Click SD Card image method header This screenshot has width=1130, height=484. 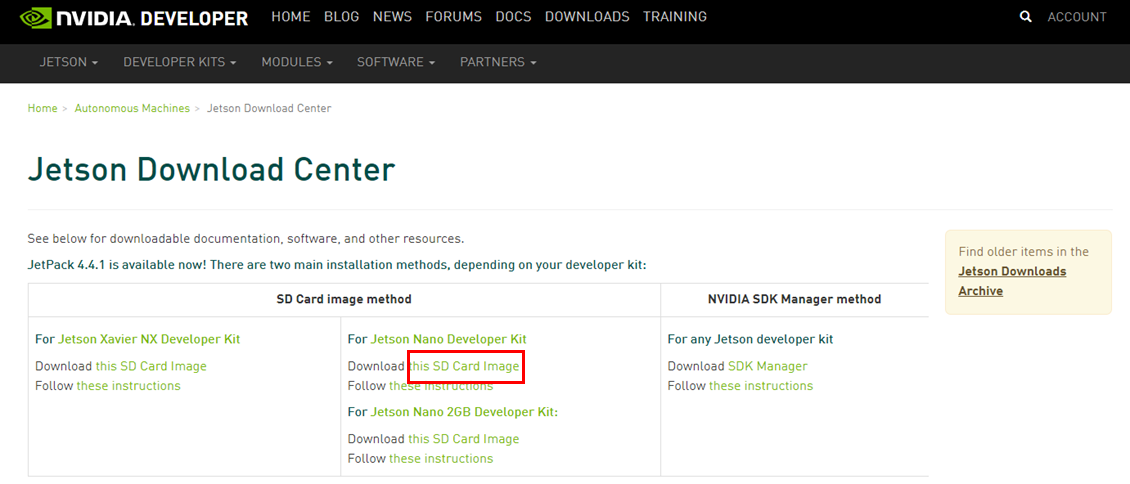click(344, 299)
